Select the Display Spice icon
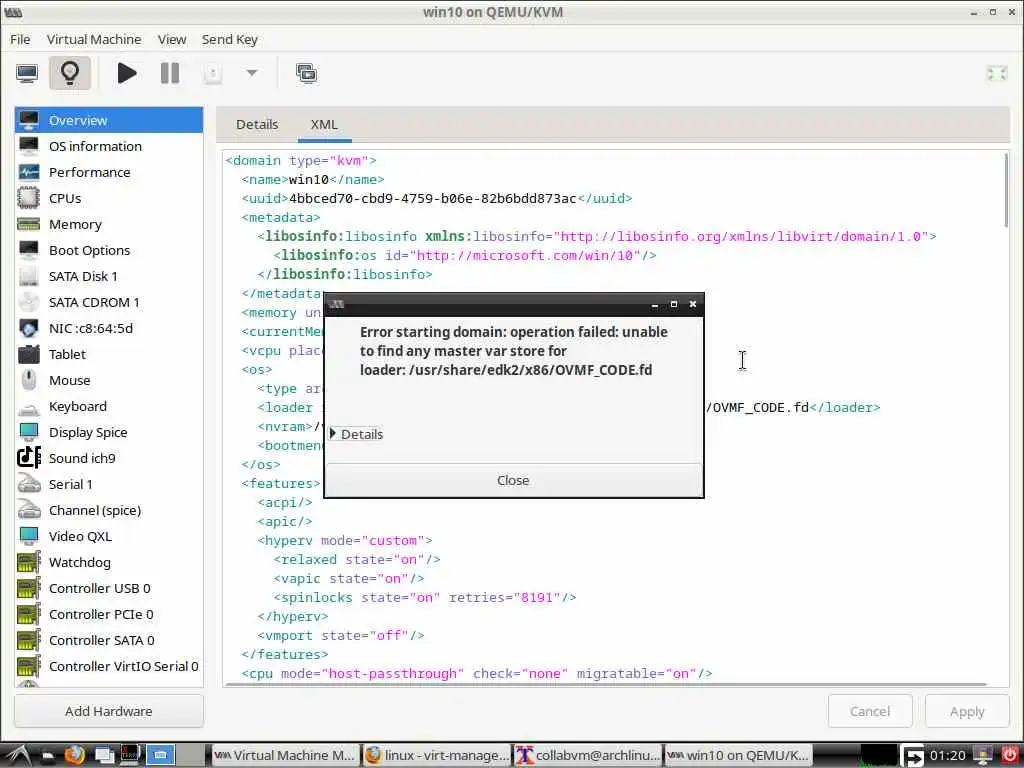 pyautogui.click(x=28, y=432)
